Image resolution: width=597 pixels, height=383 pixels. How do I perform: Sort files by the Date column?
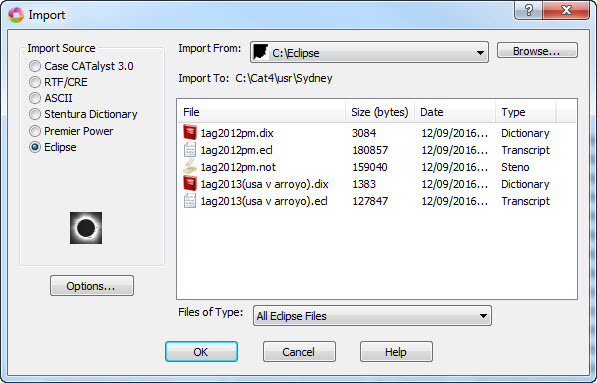pos(455,112)
